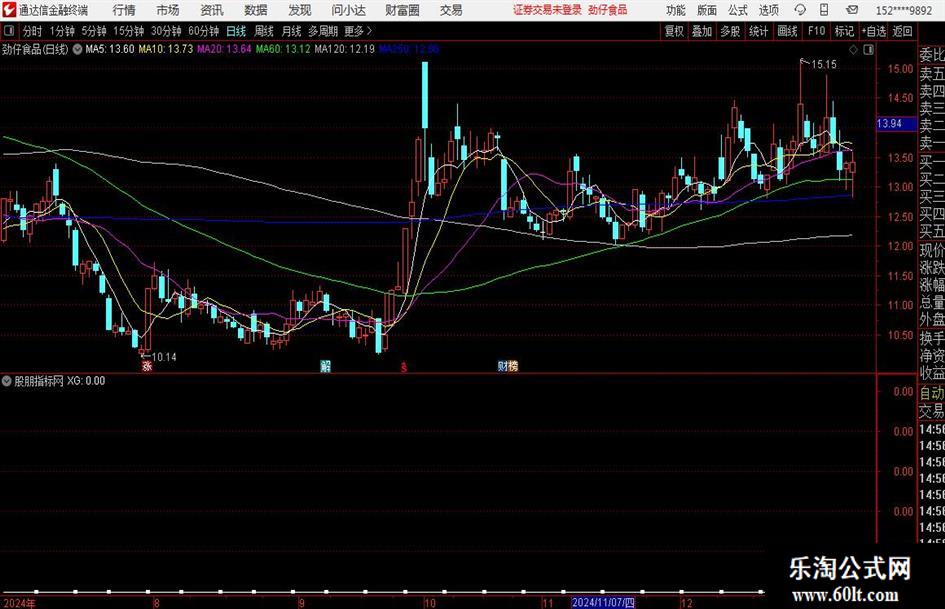Click the 统计 statistics button

pyautogui.click(x=758, y=31)
